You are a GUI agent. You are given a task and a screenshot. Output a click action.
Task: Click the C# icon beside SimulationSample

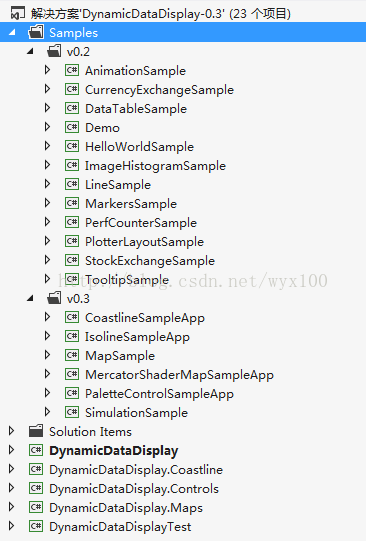[72, 412]
